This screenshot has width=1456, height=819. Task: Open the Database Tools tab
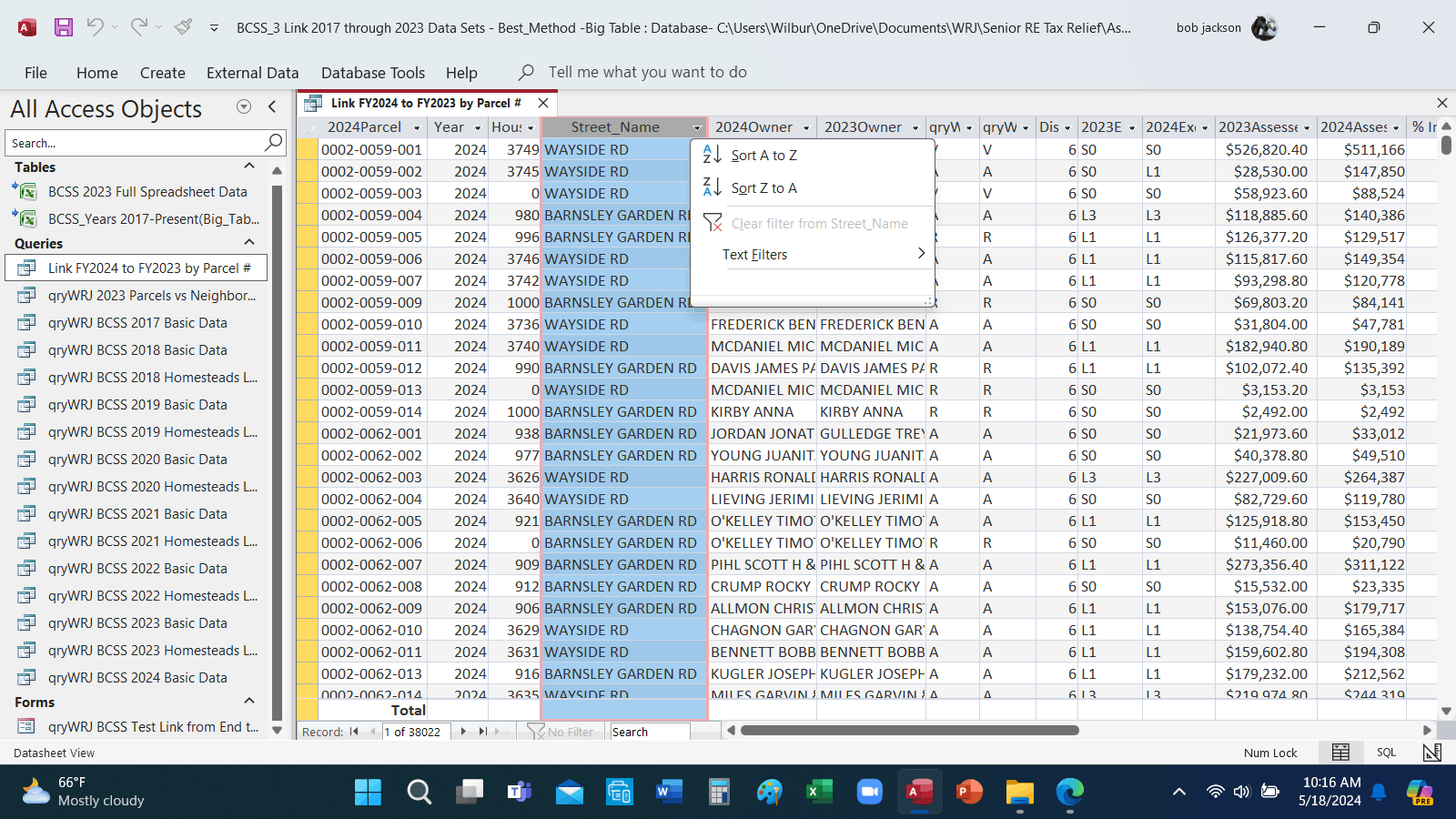[x=373, y=73]
